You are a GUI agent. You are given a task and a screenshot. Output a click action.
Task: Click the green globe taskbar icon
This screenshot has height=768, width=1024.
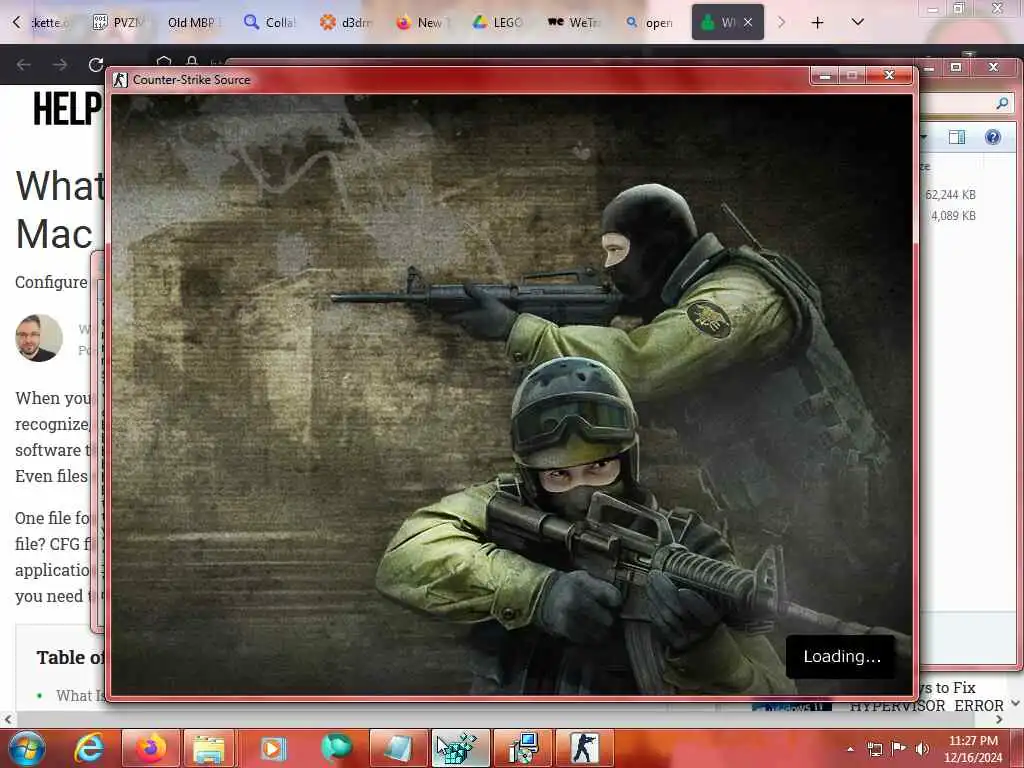point(336,748)
